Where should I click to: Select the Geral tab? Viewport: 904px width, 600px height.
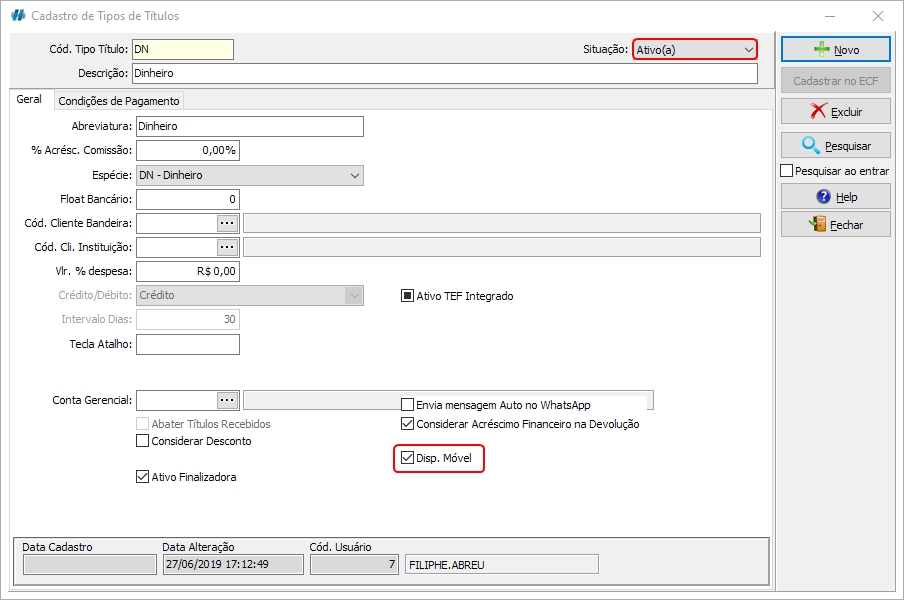29,100
